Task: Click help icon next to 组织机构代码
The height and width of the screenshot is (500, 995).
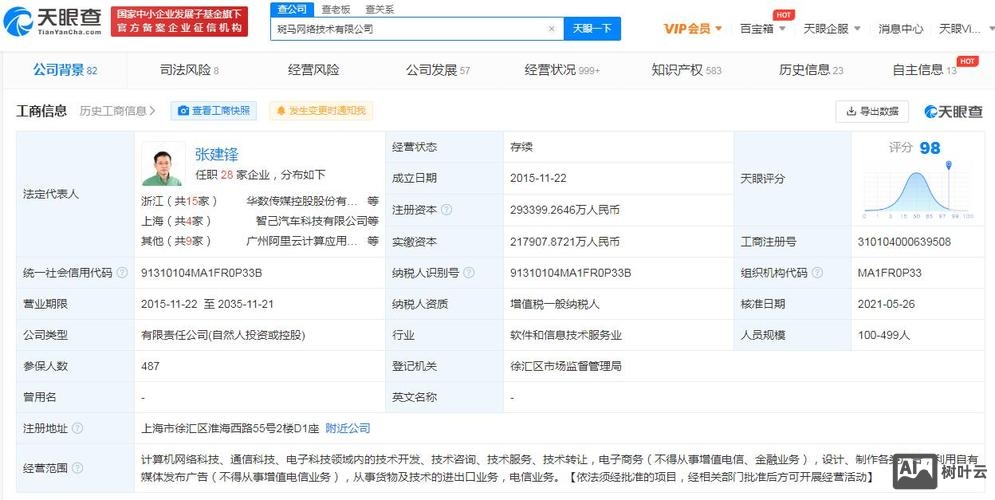Action: tap(817, 273)
